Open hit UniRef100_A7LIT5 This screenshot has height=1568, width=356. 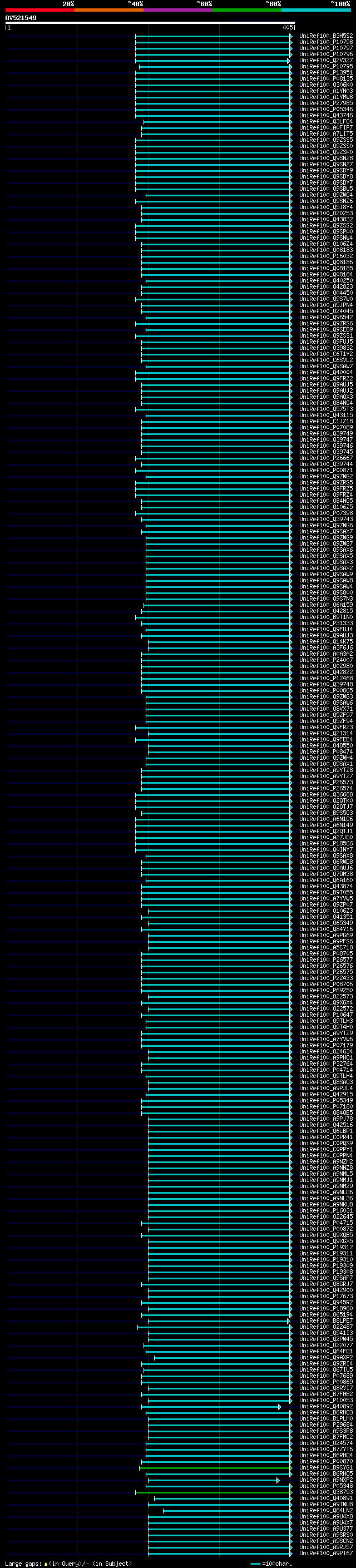[x=326, y=133]
